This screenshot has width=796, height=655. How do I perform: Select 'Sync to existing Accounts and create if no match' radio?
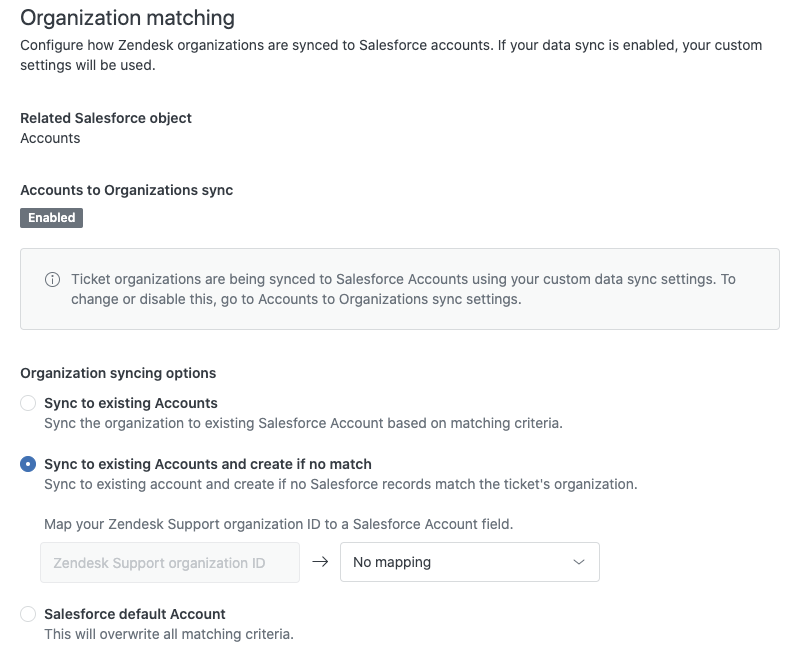pos(28,464)
